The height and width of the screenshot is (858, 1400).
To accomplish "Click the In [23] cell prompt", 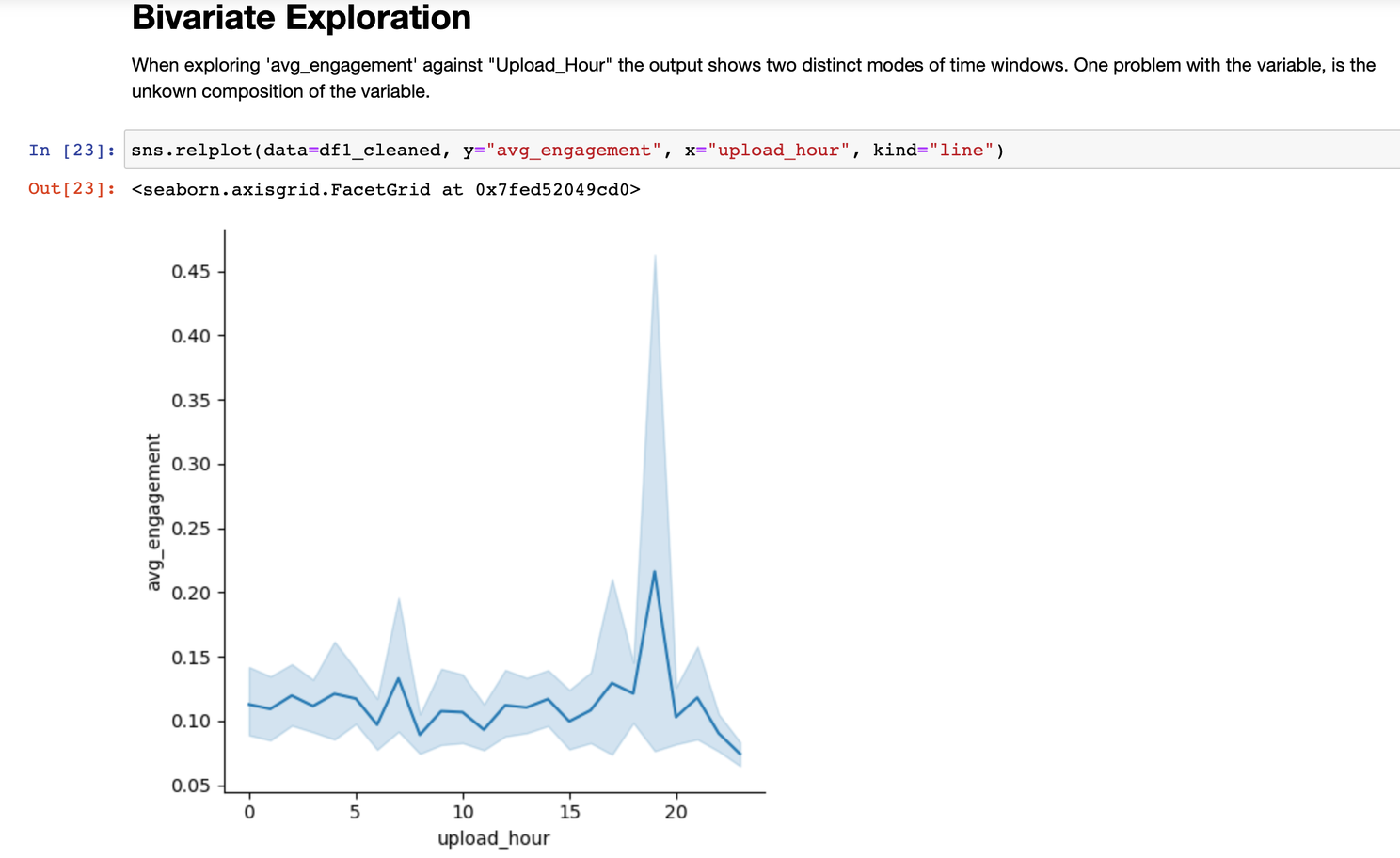I will [72, 151].
